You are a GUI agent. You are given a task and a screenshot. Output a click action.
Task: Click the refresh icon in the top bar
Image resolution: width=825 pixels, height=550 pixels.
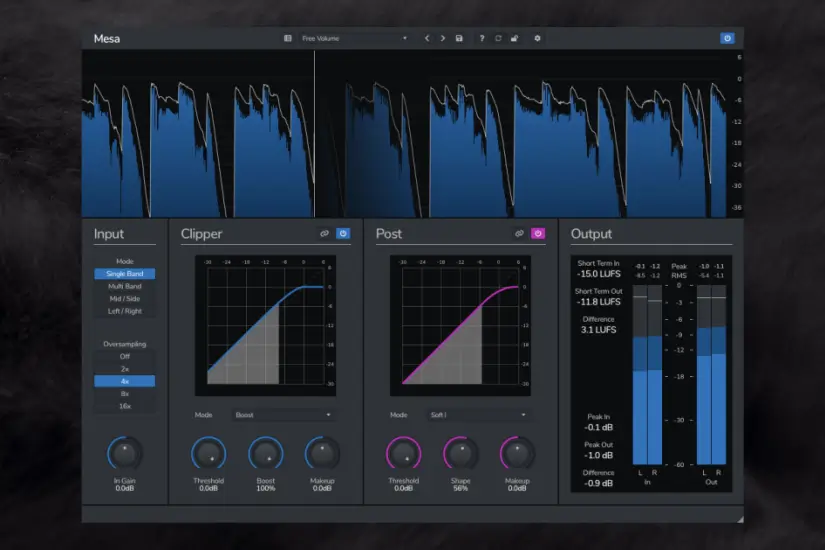[x=498, y=38]
